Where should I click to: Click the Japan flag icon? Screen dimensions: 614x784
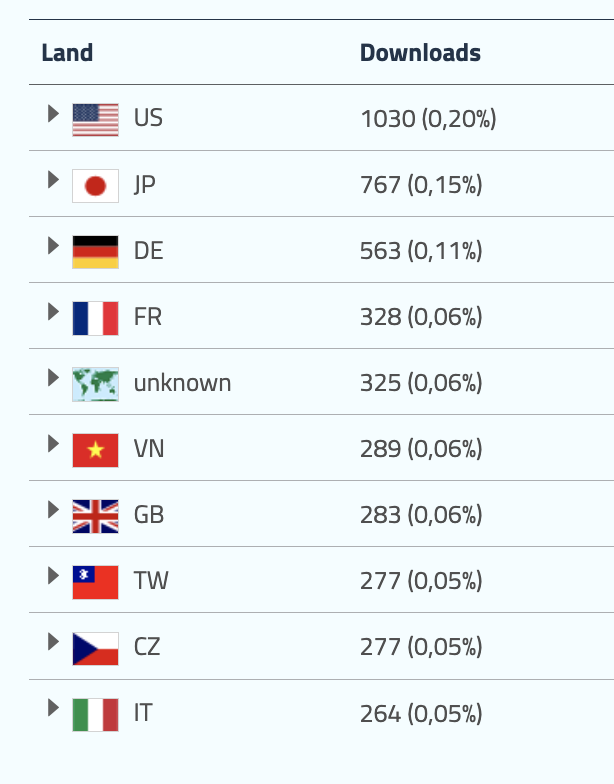click(95, 186)
